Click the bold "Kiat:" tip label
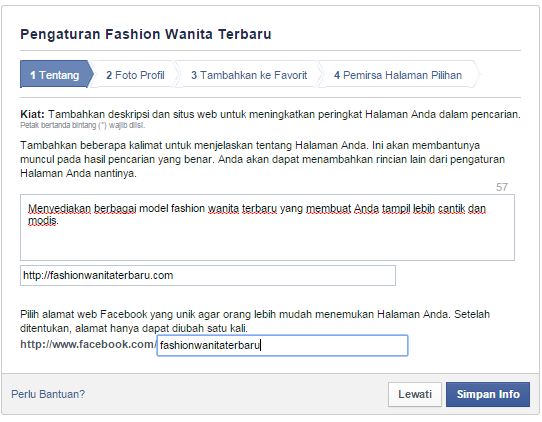The height and width of the screenshot is (422, 542). (x=32, y=114)
